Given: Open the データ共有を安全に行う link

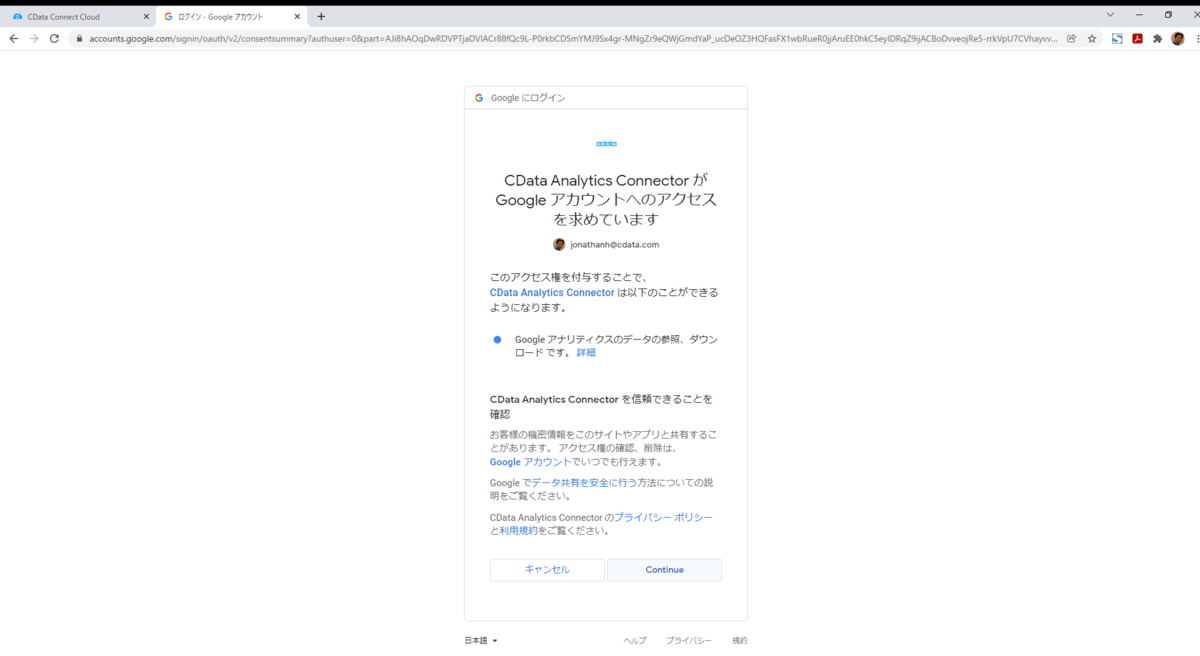Looking at the screenshot, I should click(x=584, y=482).
